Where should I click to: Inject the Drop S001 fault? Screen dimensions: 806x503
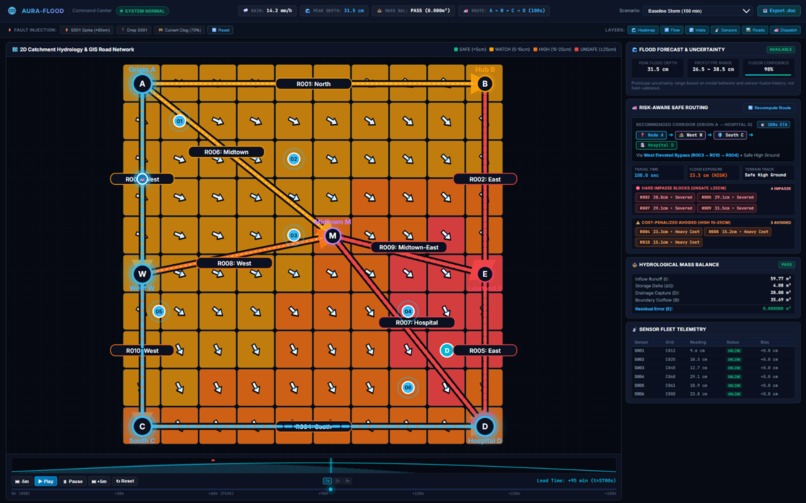134,30
